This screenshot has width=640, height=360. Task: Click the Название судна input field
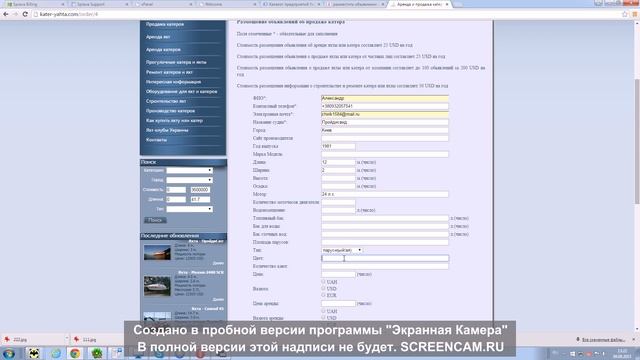point(384,122)
